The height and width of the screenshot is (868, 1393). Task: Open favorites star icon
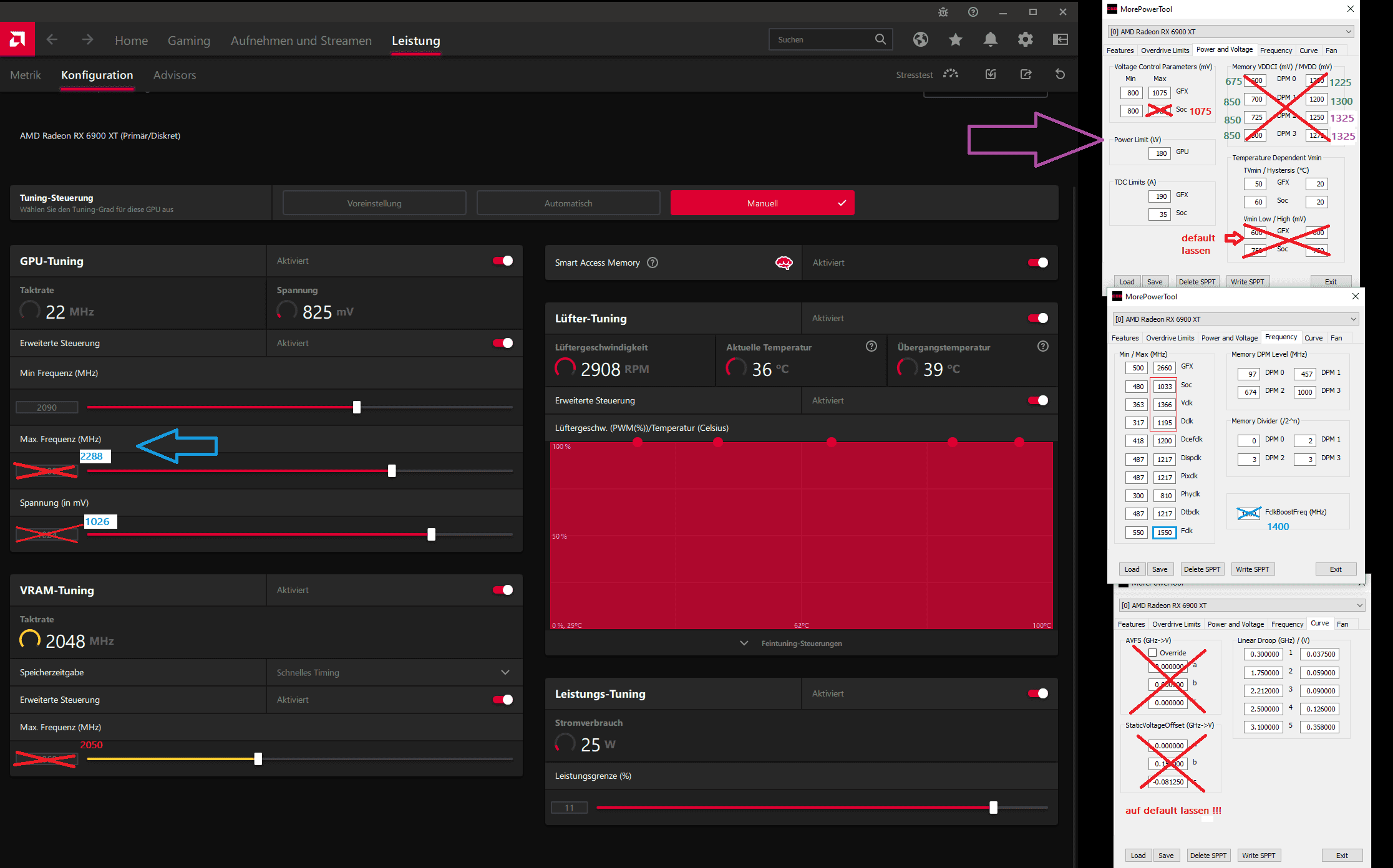955,39
